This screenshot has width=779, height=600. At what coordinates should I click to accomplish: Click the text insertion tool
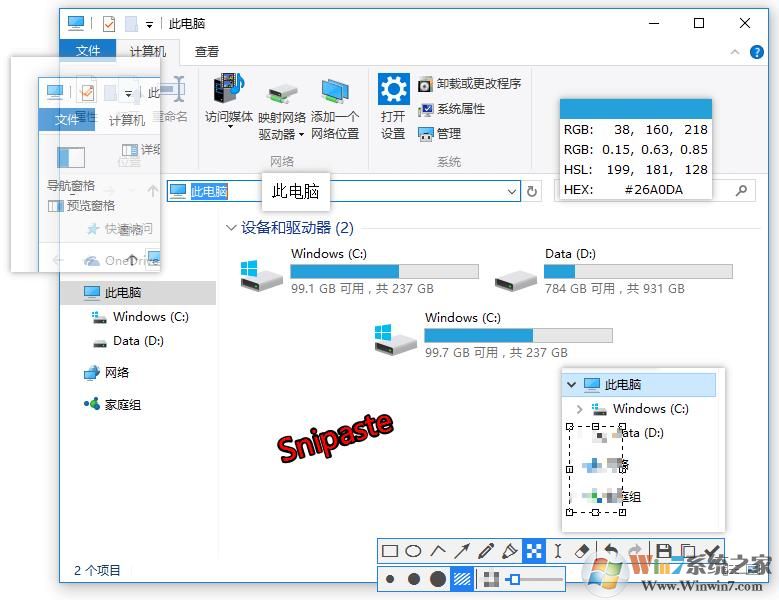click(x=559, y=551)
